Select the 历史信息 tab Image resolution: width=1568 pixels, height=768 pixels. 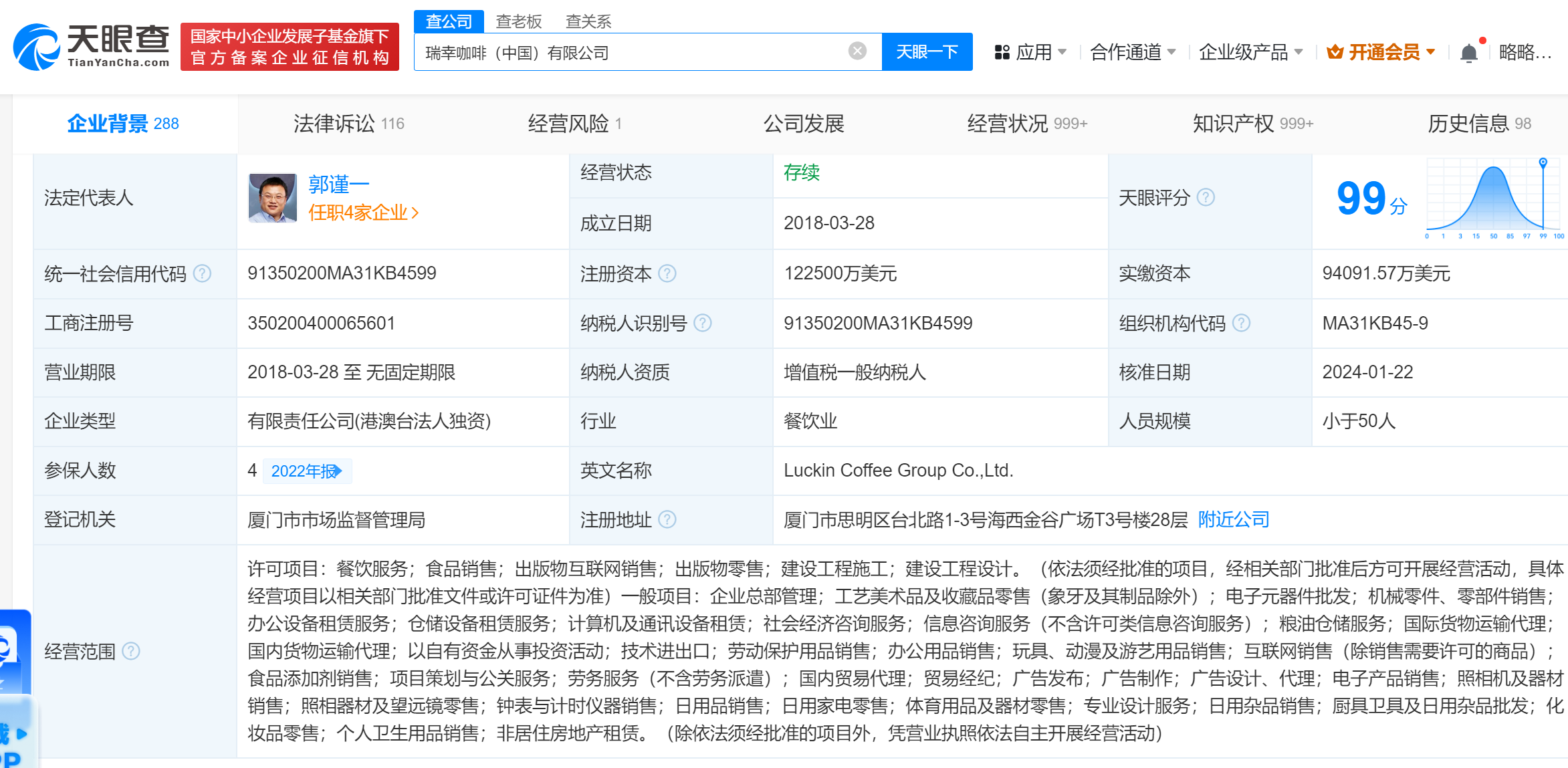coord(1479,124)
